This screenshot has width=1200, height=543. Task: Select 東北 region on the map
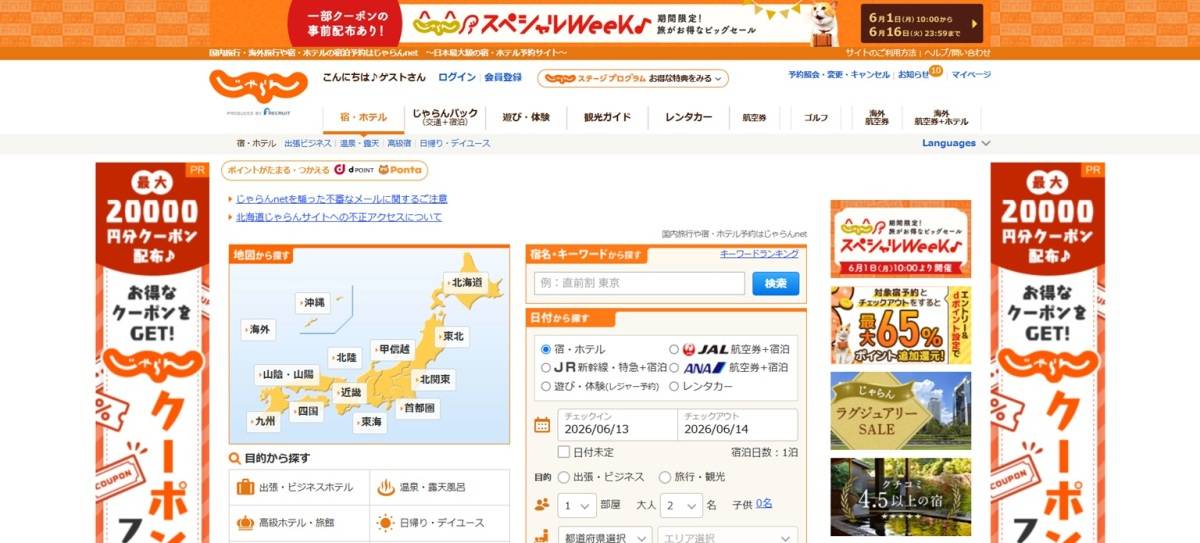tap(452, 336)
